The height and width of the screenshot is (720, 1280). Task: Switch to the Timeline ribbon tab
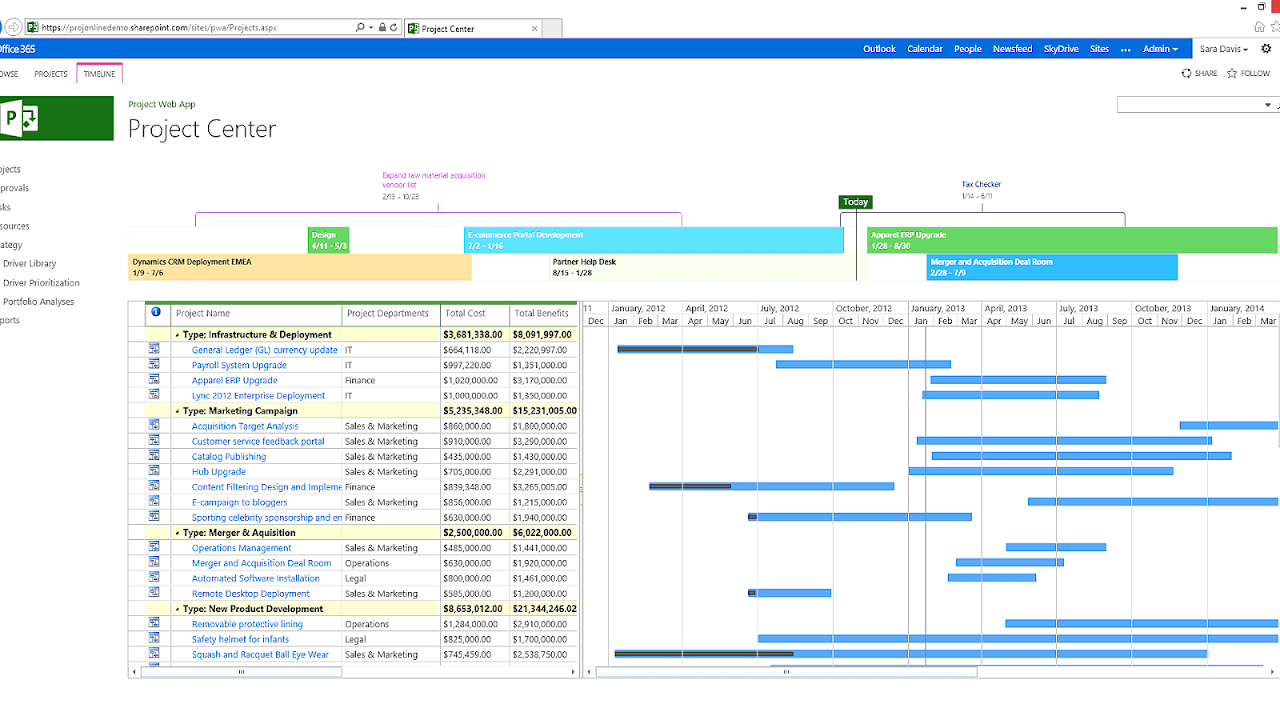click(x=99, y=74)
